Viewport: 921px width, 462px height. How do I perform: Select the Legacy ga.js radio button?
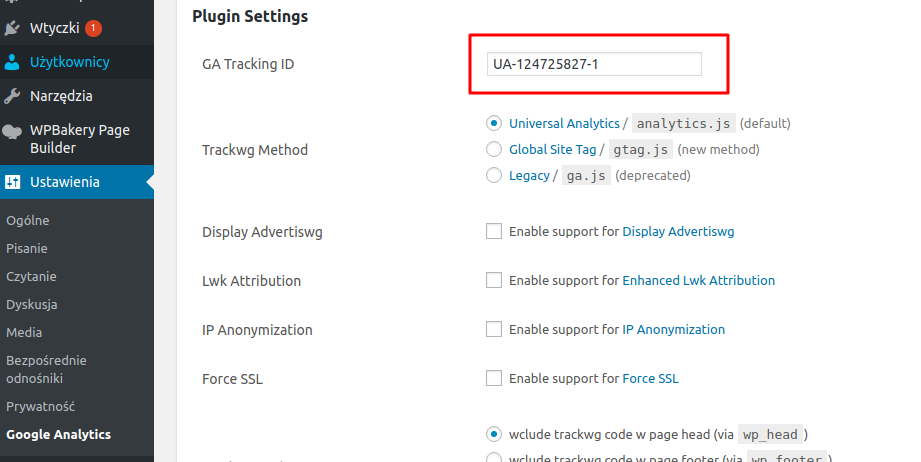tap(494, 175)
